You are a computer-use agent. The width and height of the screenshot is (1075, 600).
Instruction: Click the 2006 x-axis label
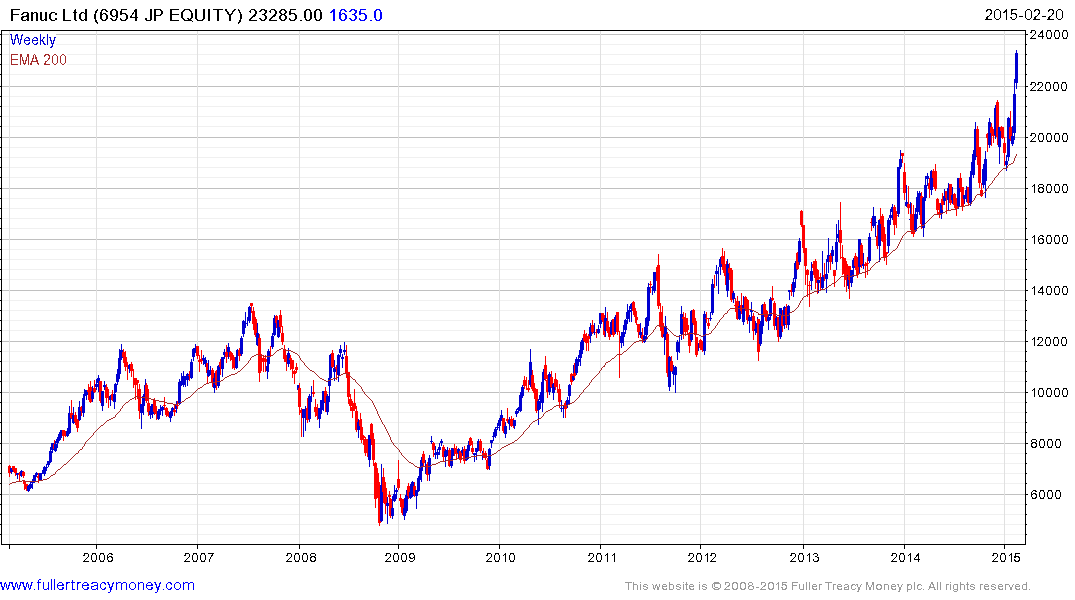(97, 557)
